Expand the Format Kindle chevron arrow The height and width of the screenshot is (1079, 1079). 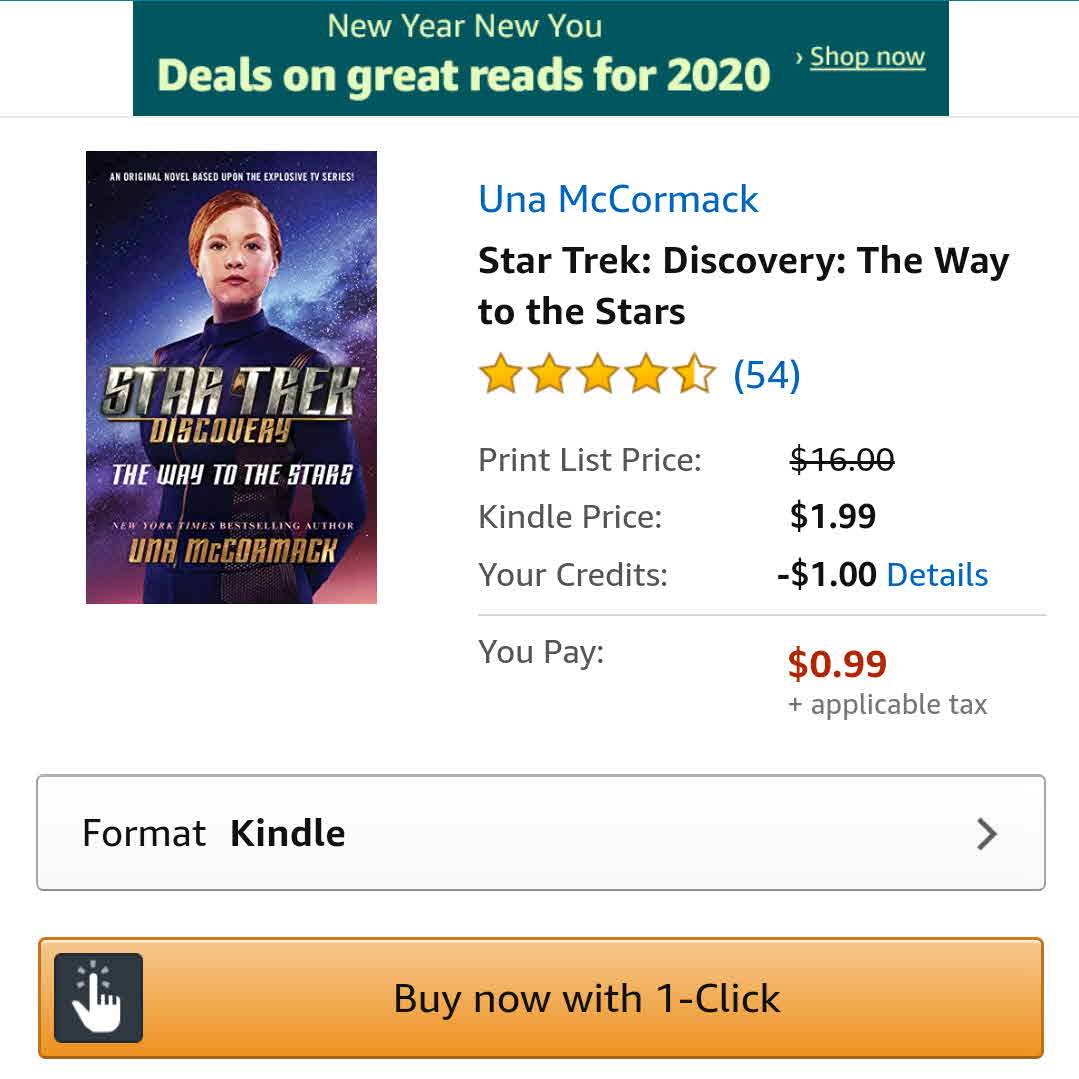click(987, 833)
